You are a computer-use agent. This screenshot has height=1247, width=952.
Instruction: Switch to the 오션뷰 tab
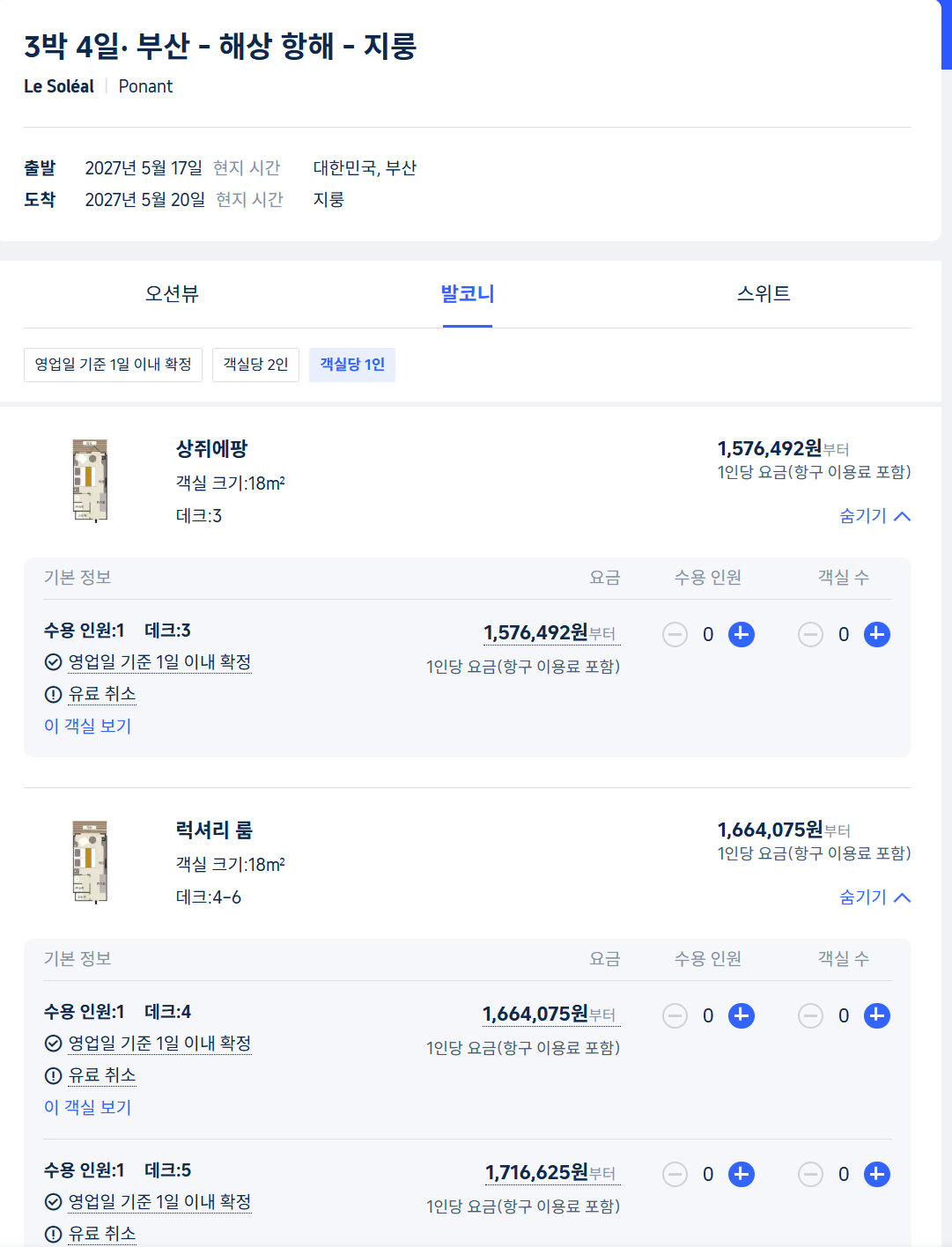[172, 294]
